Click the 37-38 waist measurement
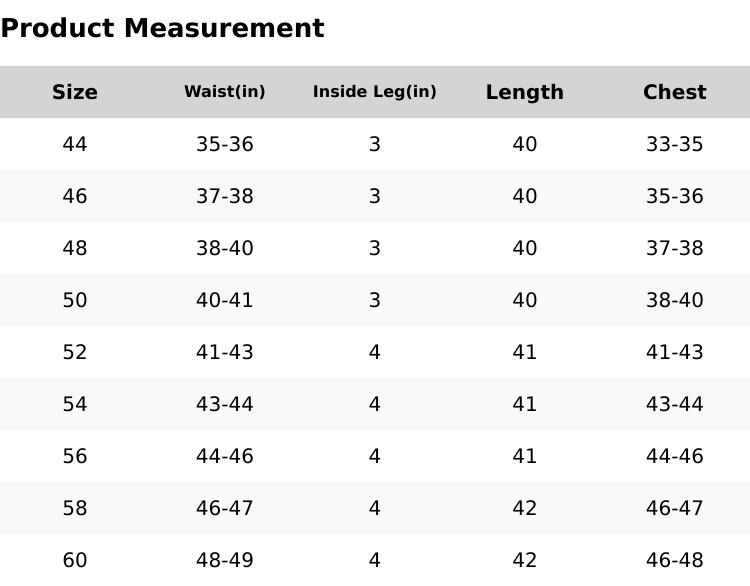The width and height of the screenshot is (750, 586). coord(225,196)
